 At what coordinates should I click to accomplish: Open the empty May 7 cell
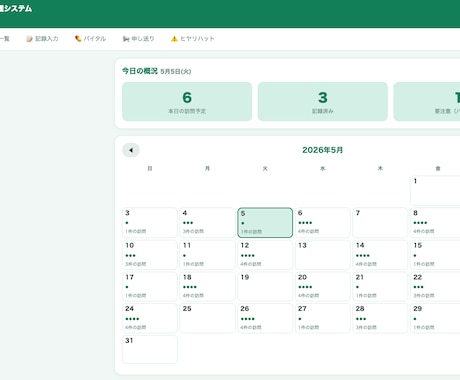380,223
